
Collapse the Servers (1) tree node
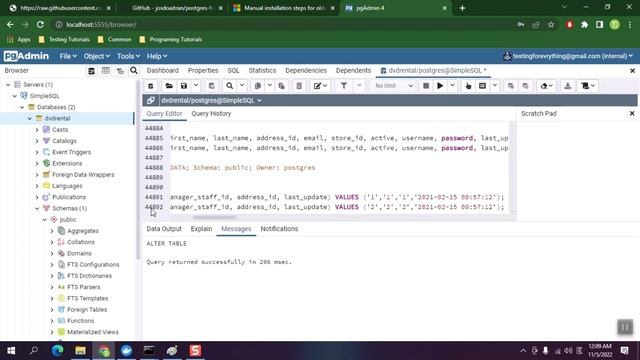(8, 85)
